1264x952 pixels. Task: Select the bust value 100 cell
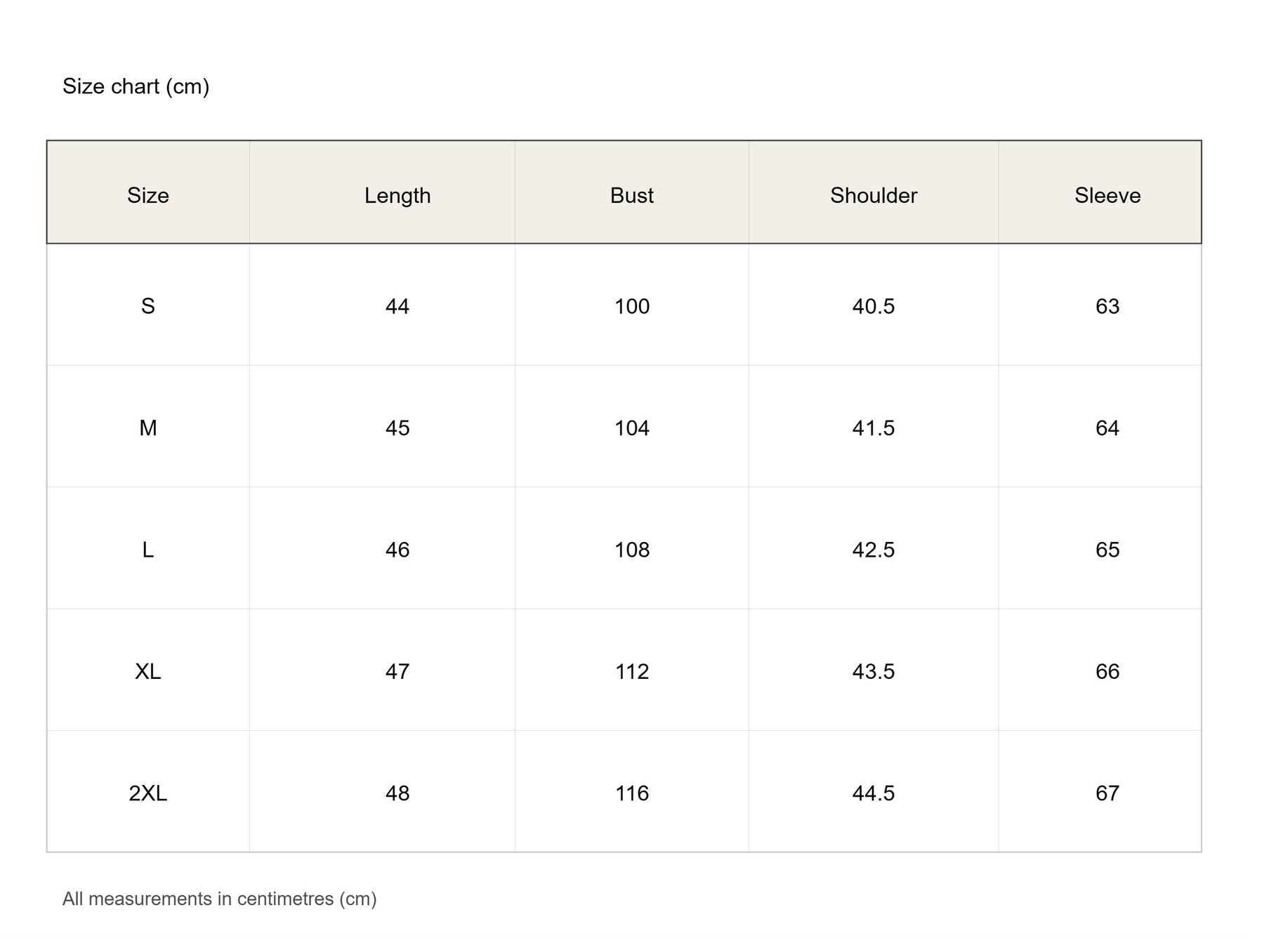point(632,305)
